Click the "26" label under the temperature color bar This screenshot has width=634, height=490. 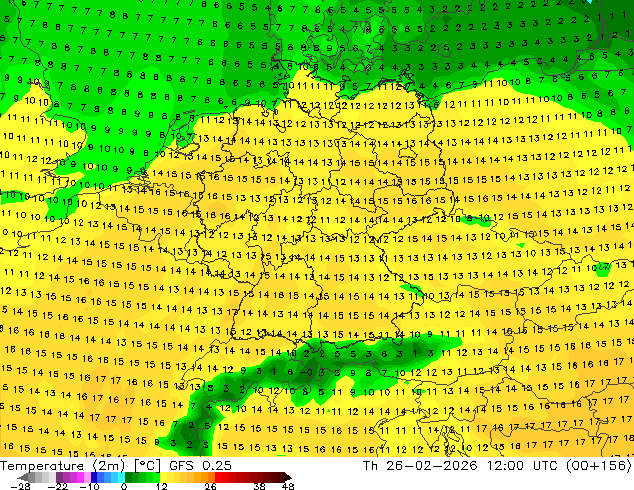pos(210,486)
